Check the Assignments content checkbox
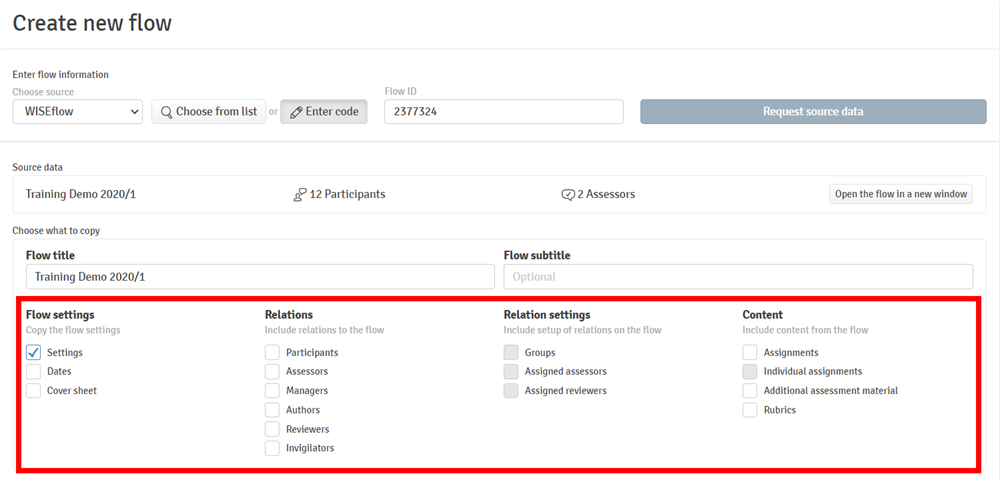 (750, 352)
